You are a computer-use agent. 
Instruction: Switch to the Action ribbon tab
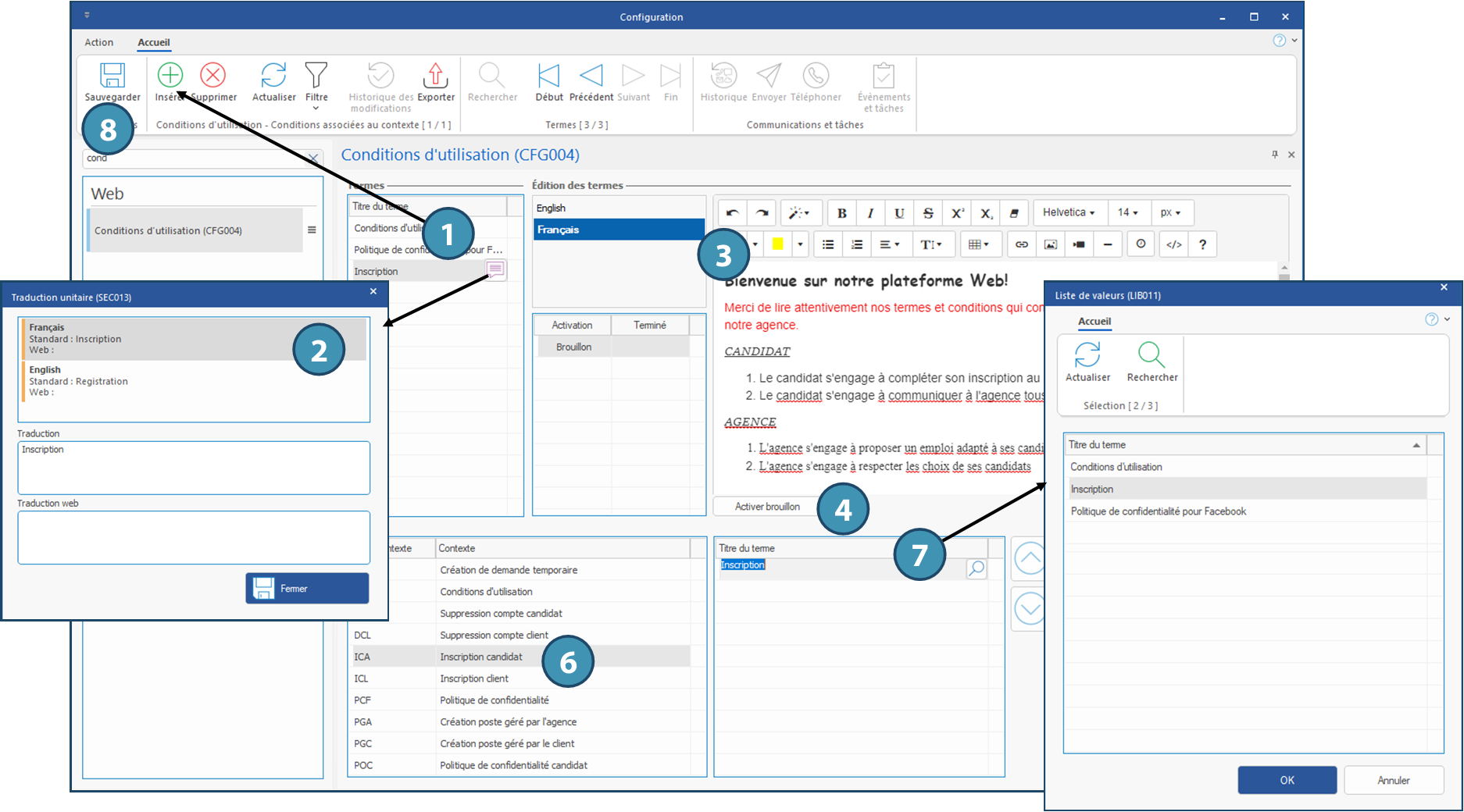point(98,42)
